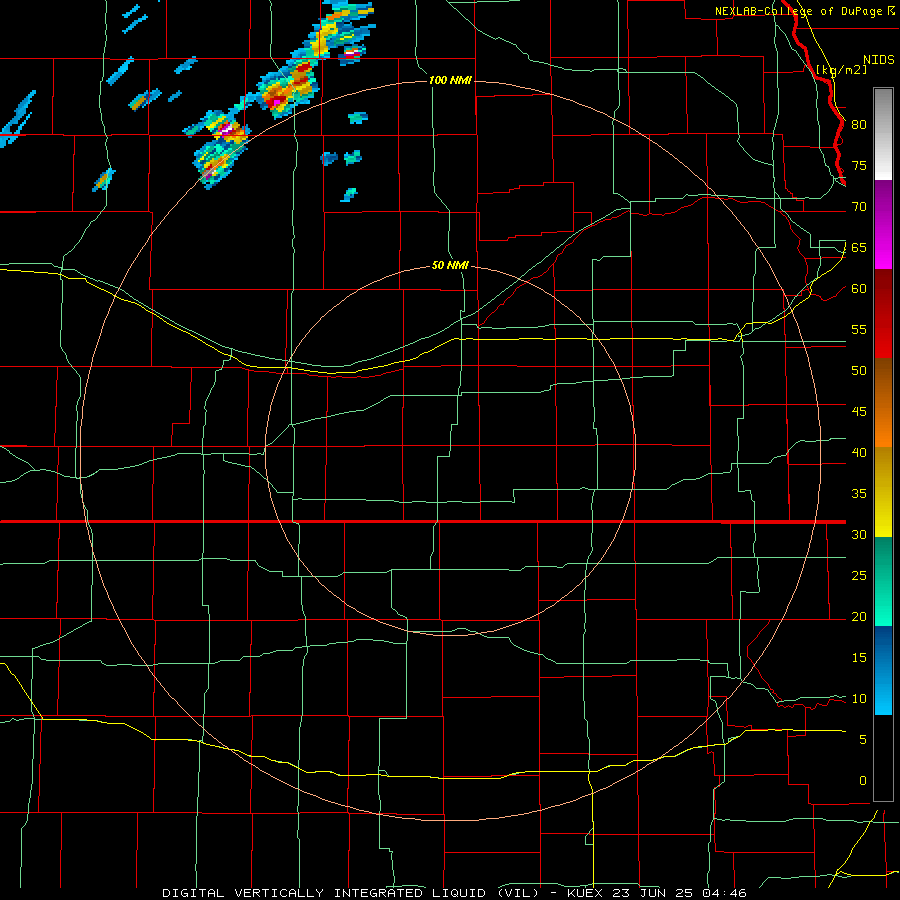Click the 80 value on the color scale
The height and width of the screenshot is (900, 900).
[x=859, y=125]
